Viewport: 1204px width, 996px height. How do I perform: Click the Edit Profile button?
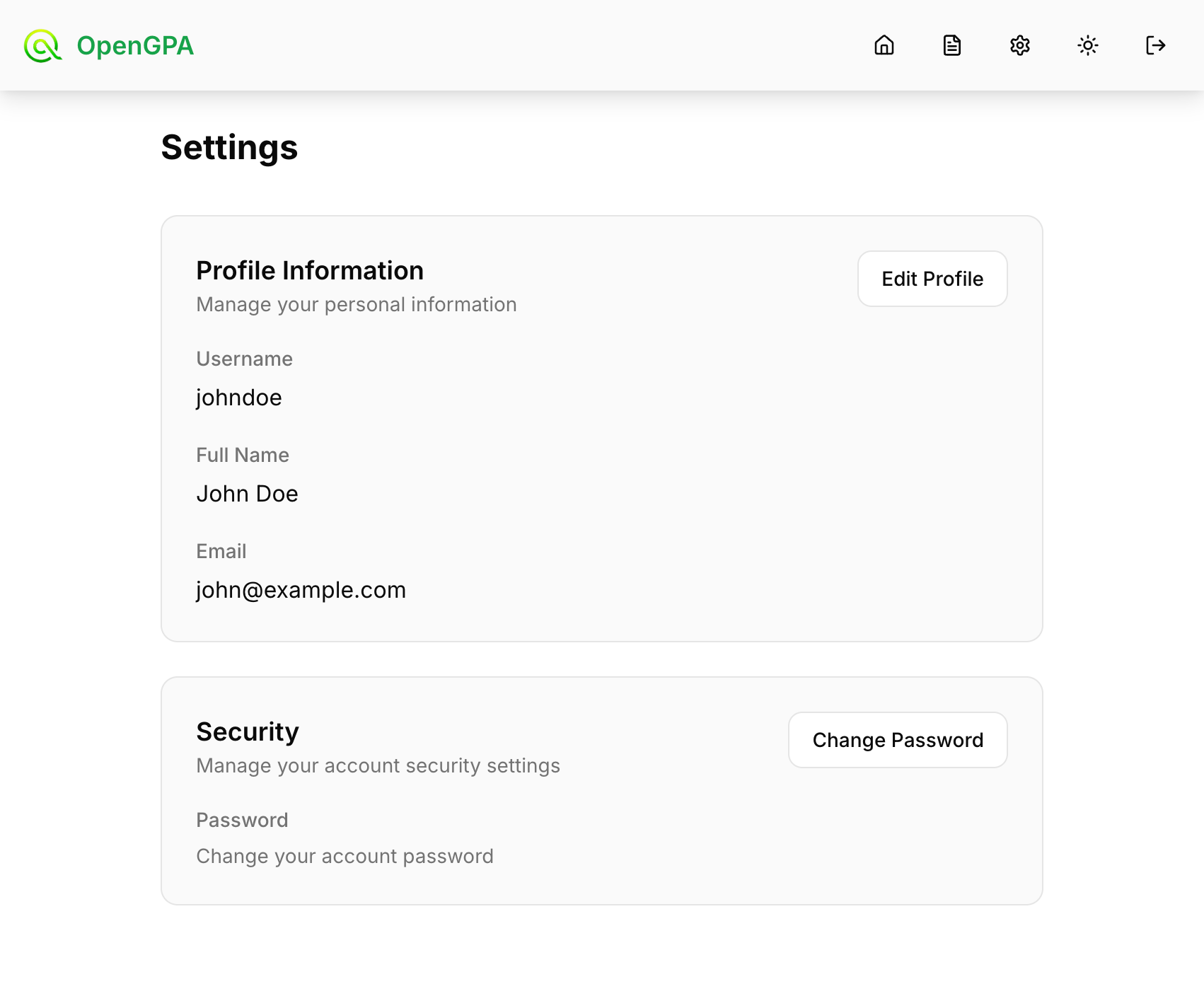pos(932,279)
